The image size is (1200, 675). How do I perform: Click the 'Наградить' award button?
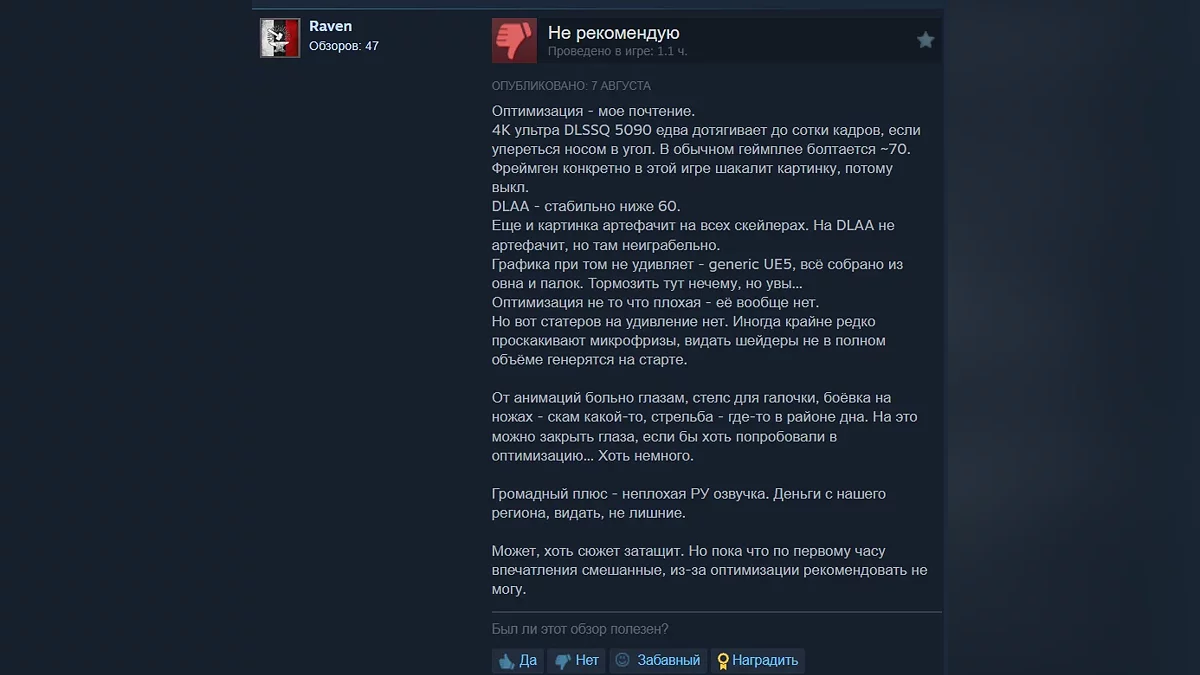758,660
